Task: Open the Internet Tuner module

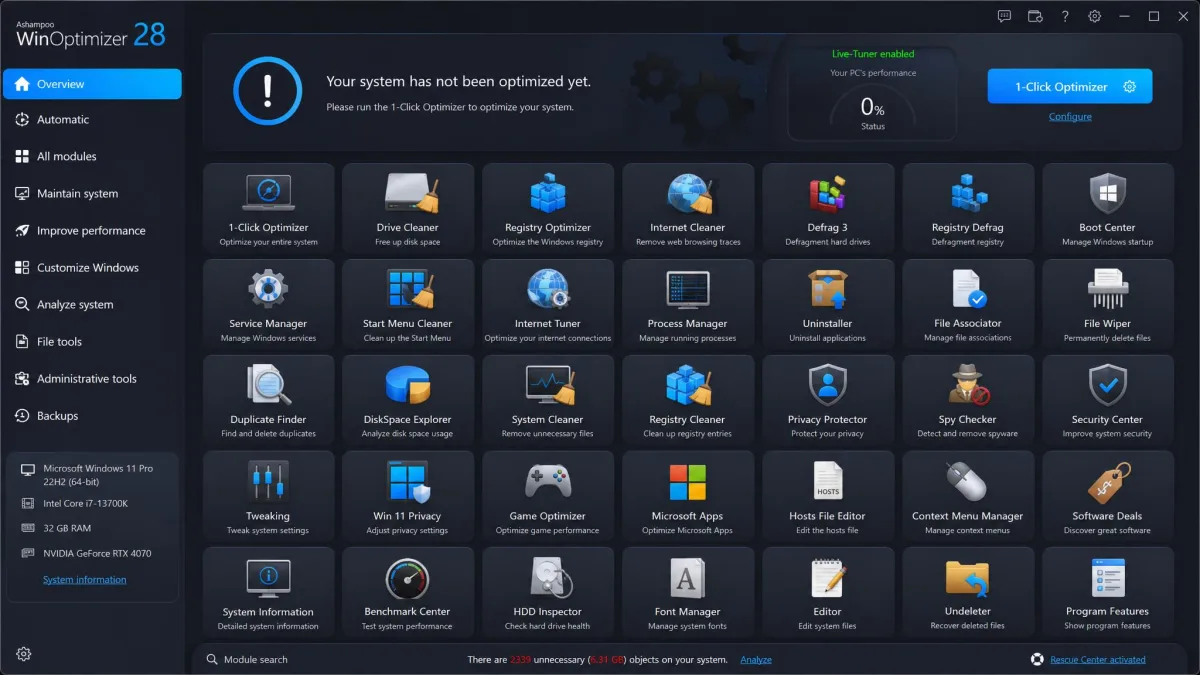Action: coord(548,305)
